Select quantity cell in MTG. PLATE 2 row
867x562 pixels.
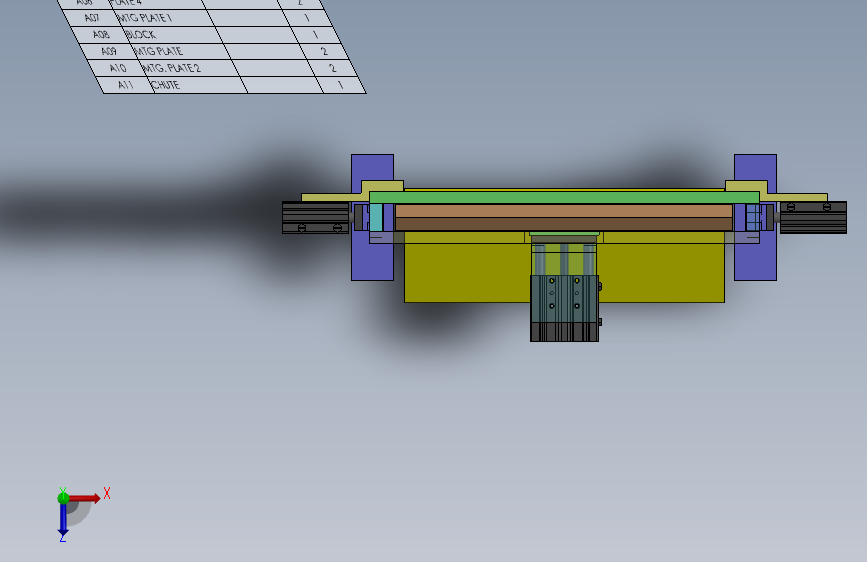pos(332,68)
